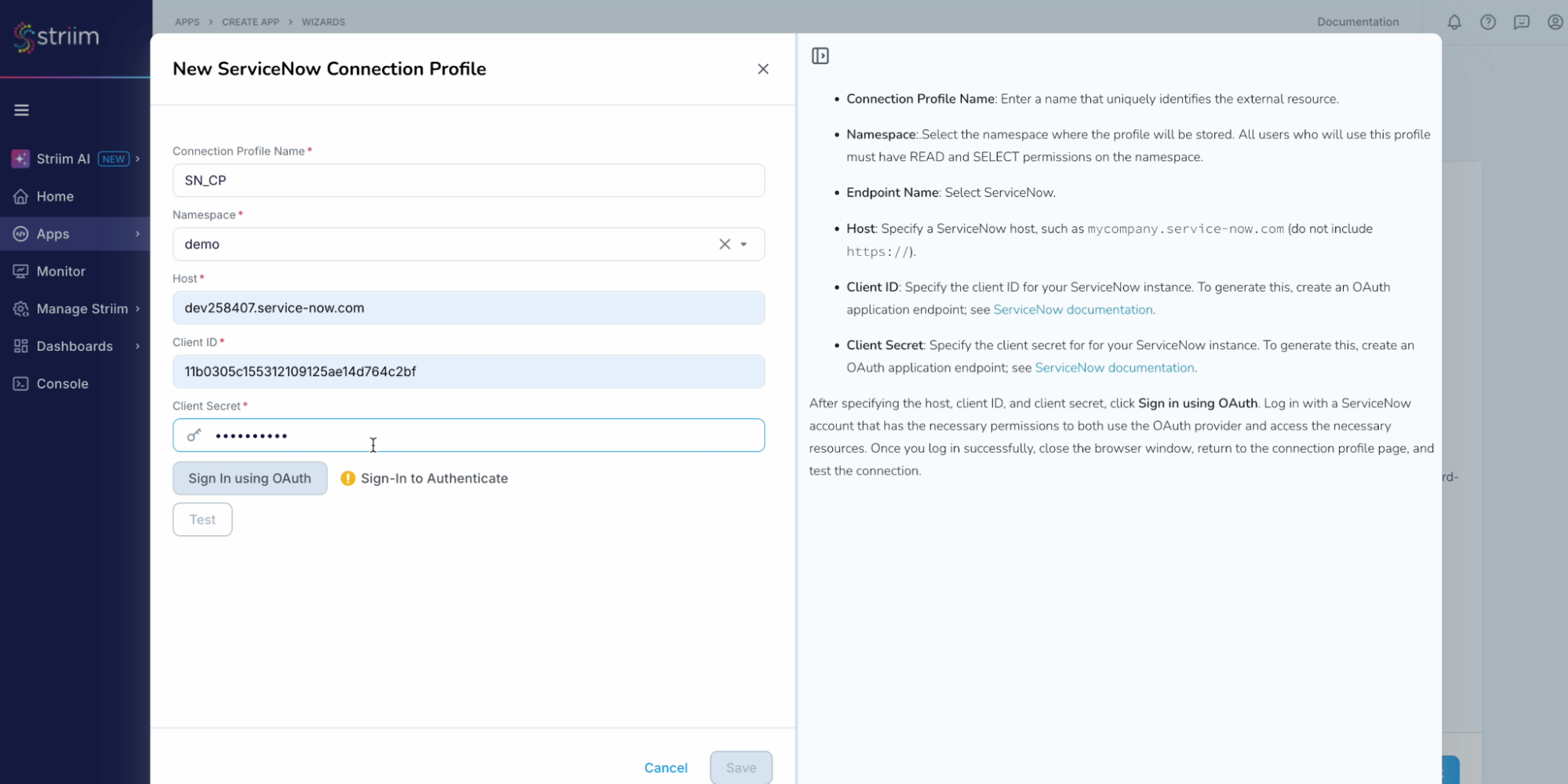Click the Save button

pyautogui.click(x=741, y=768)
